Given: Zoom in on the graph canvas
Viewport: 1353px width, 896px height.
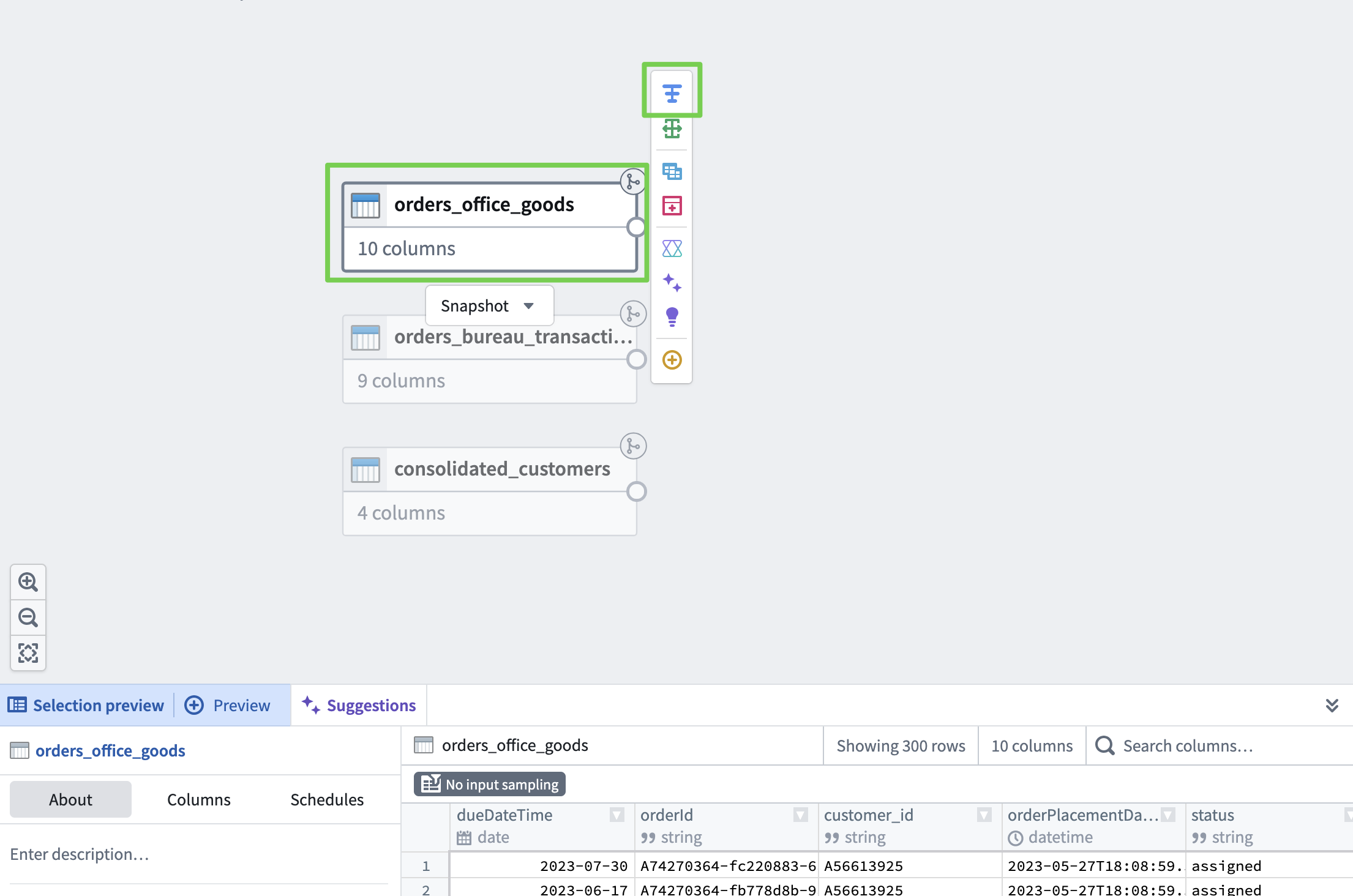Looking at the screenshot, I should tap(28, 582).
